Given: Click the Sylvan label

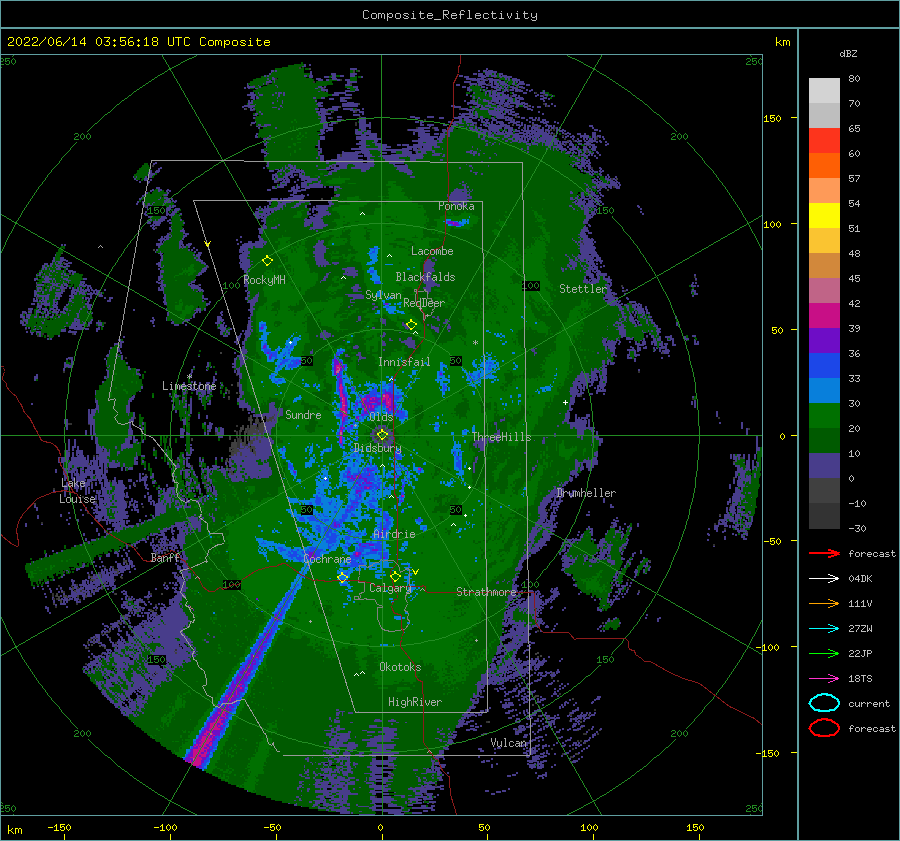Looking at the screenshot, I should pos(383,295).
